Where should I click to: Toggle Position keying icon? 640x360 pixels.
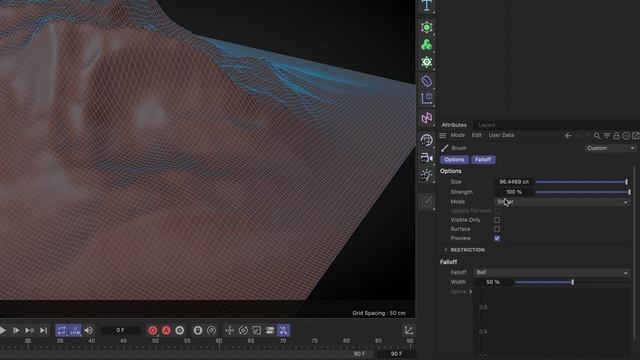click(229, 330)
